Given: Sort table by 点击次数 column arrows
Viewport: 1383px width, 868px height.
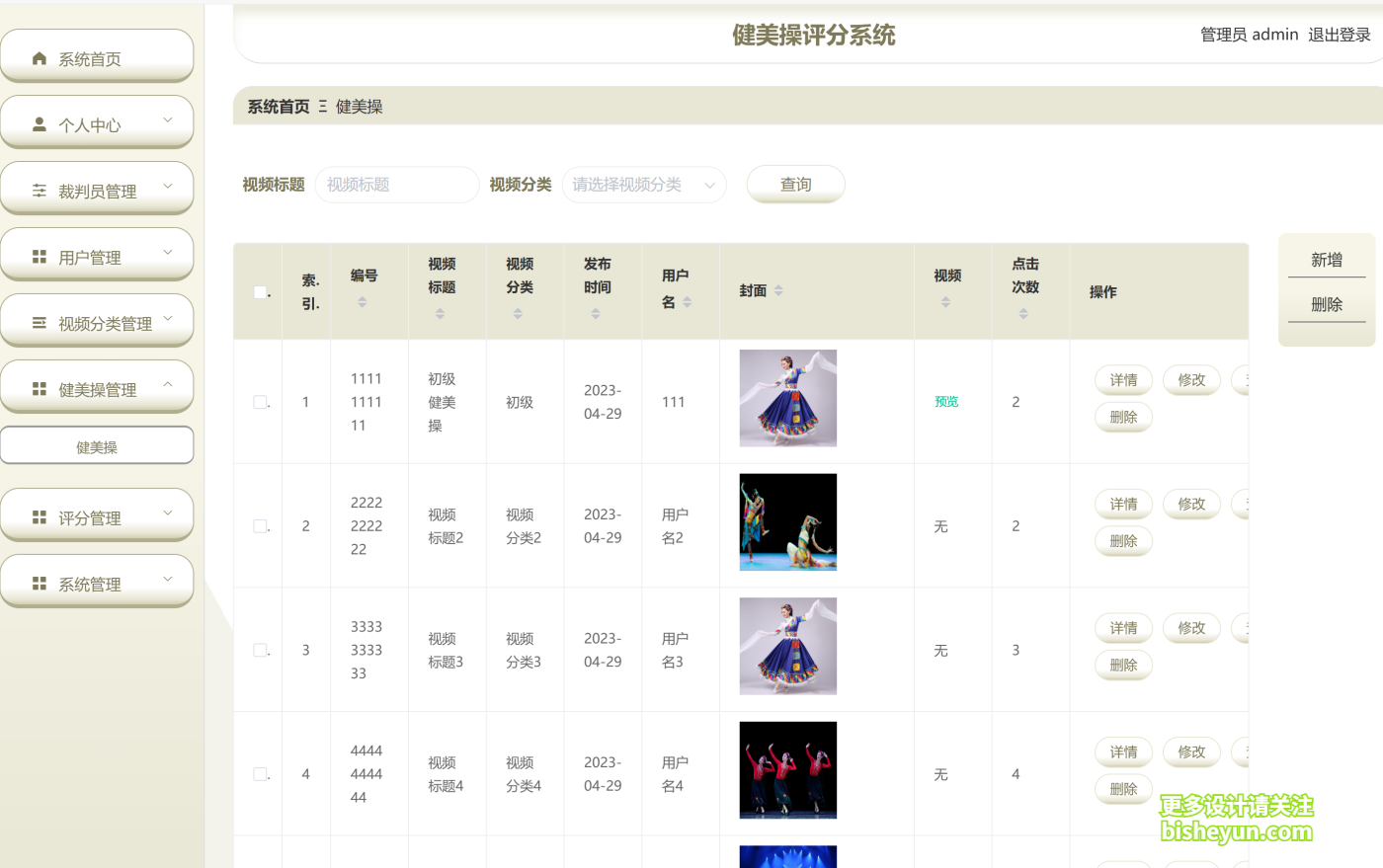Looking at the screenshot, I should [x=1023, y=314].
